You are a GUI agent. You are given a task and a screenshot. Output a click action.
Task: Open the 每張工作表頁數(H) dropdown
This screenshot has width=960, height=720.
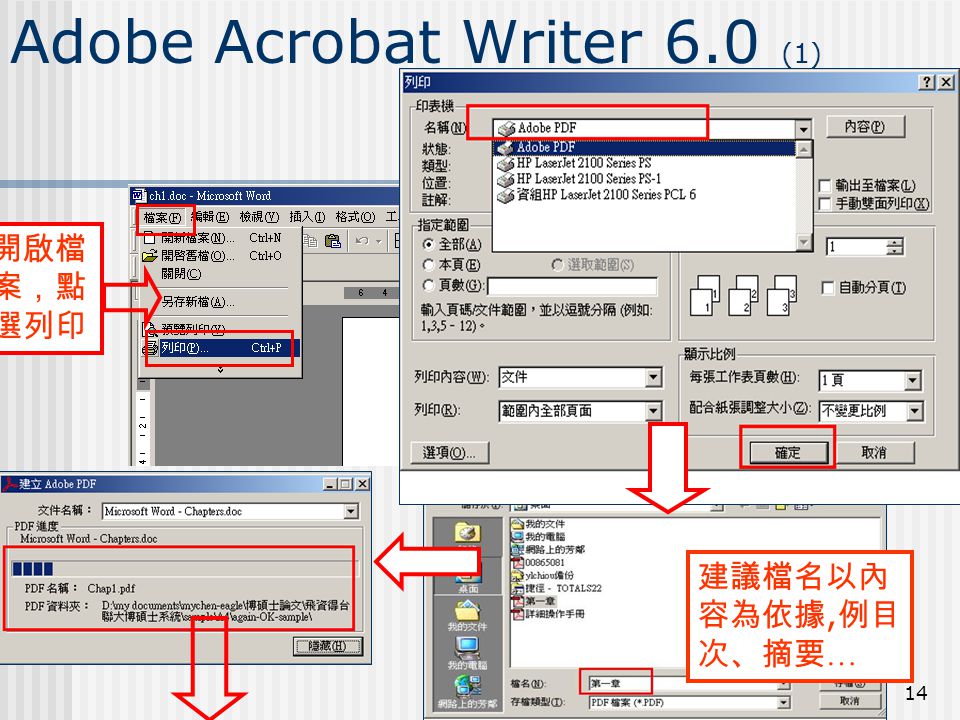(913, 380)
